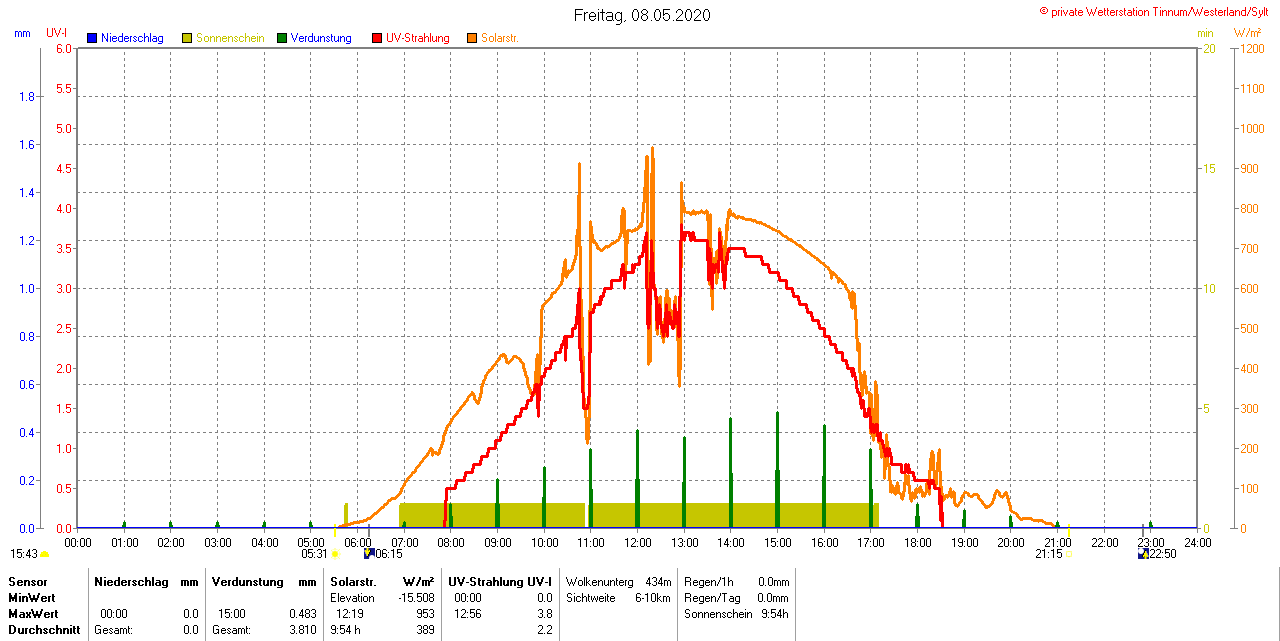This screenshot has height=641, width=1280.
Task: Click the yellow Sonnenschein legend square
Action: [x=187, y=38]
